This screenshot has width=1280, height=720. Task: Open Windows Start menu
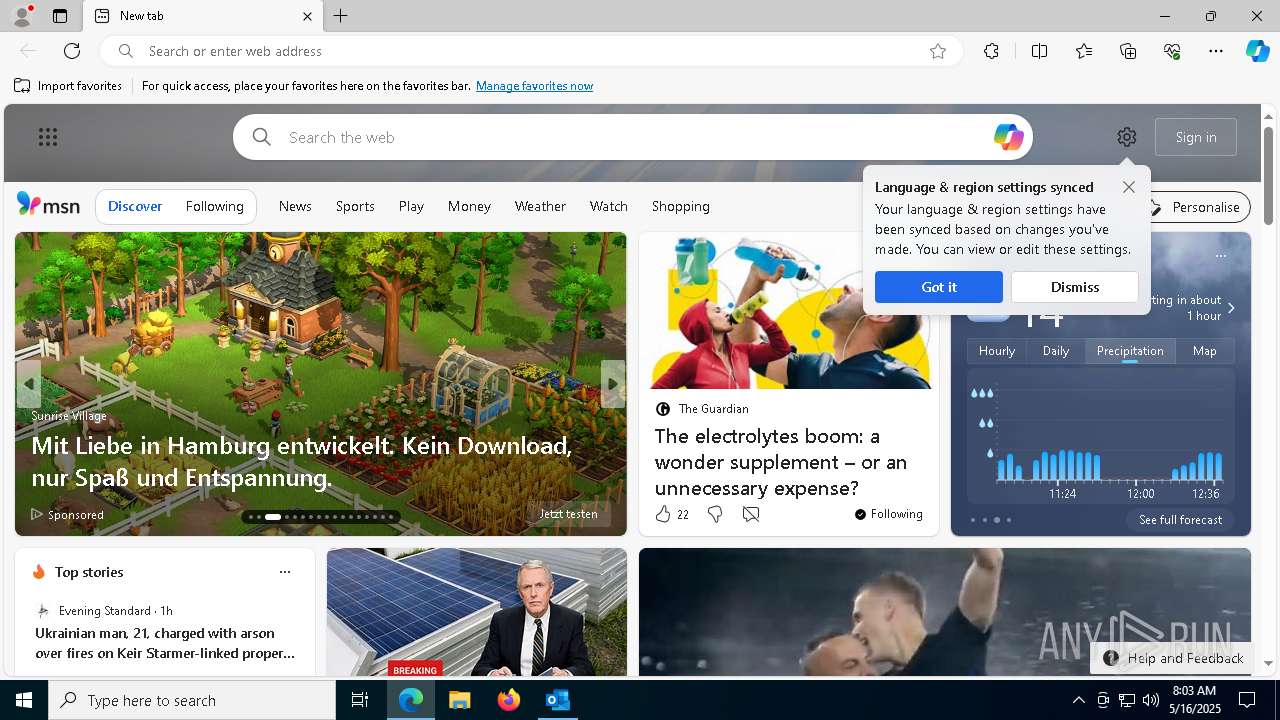(x=24, y=700)
